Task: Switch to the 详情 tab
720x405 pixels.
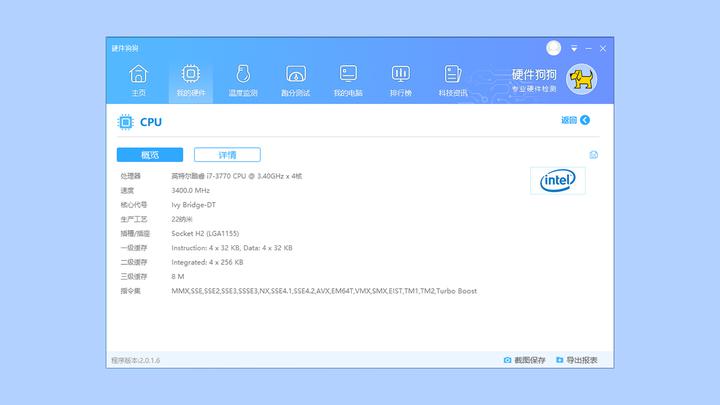Action: (x=227, y=155)
